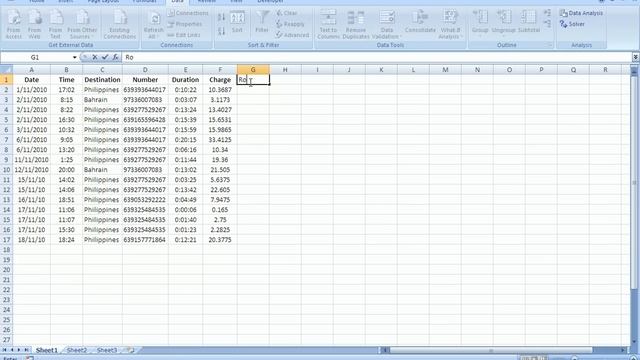
Task: Click the Group outline button
Action: pyautogui.click(x=480, y=23)
